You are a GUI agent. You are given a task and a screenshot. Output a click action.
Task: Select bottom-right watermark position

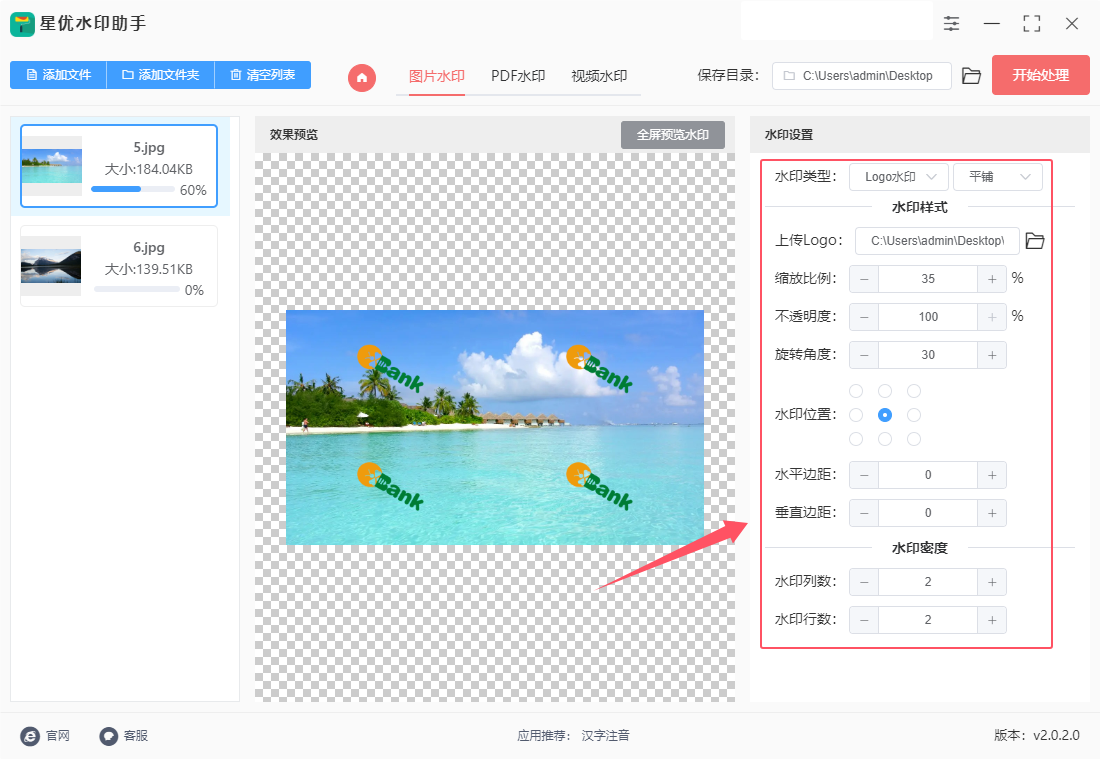pyautogui.click(x=913, y=439)
